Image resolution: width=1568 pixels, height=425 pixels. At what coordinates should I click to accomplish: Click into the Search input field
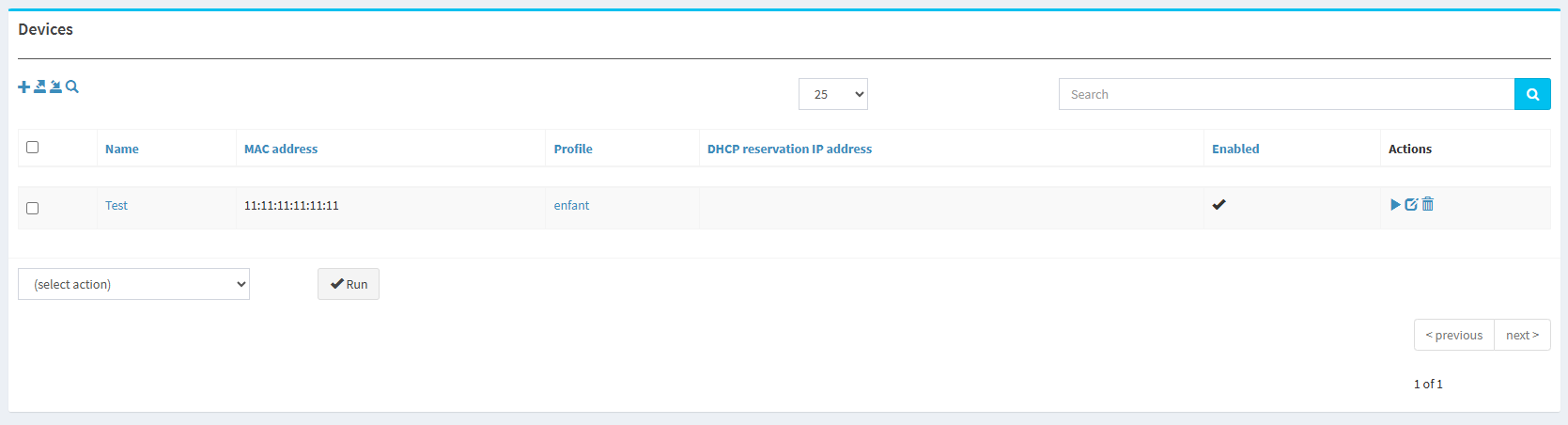click(x=1286, y=94)
